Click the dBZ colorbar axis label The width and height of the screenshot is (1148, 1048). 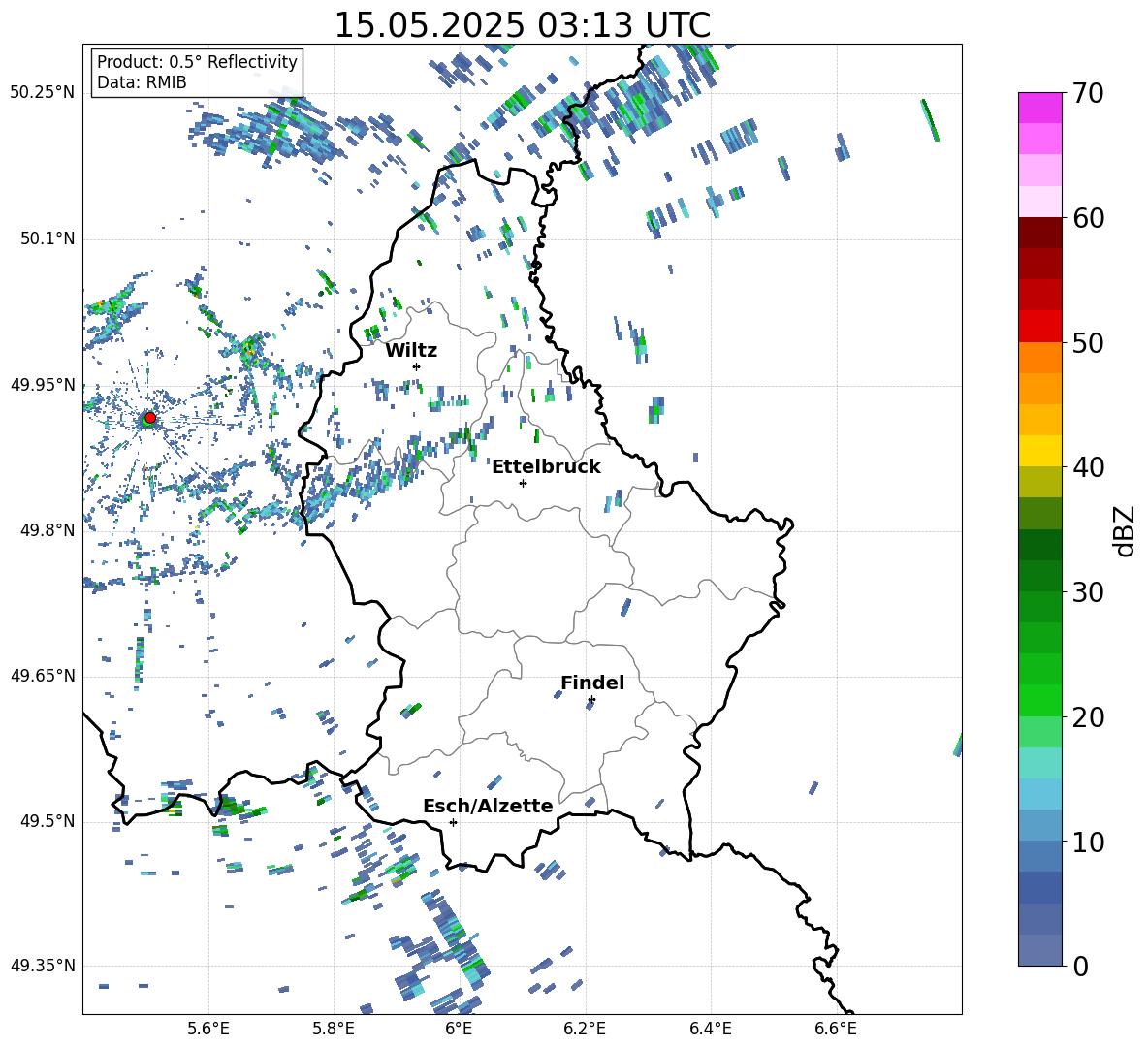1125,530
